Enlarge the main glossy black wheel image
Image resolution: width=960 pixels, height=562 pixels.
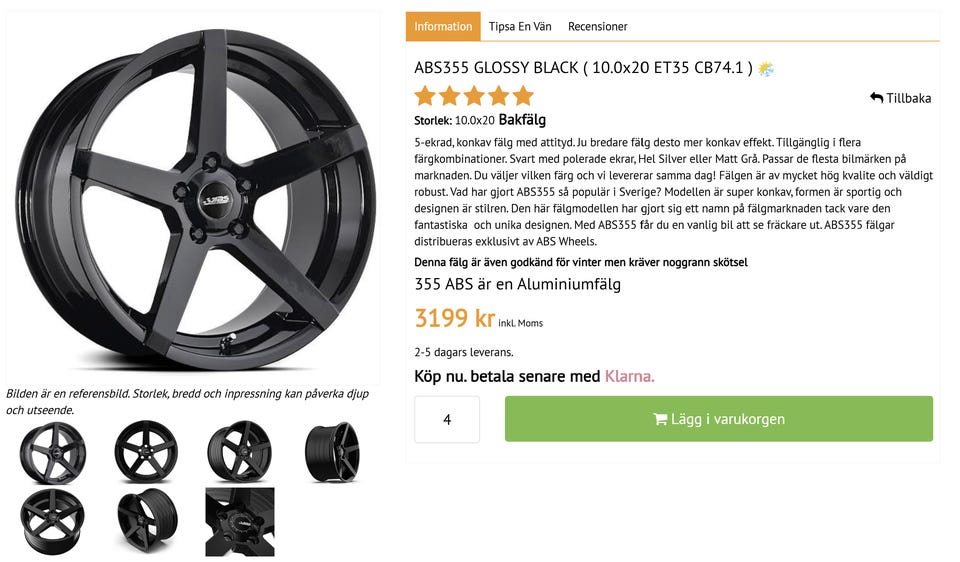(x=193, y=199)
